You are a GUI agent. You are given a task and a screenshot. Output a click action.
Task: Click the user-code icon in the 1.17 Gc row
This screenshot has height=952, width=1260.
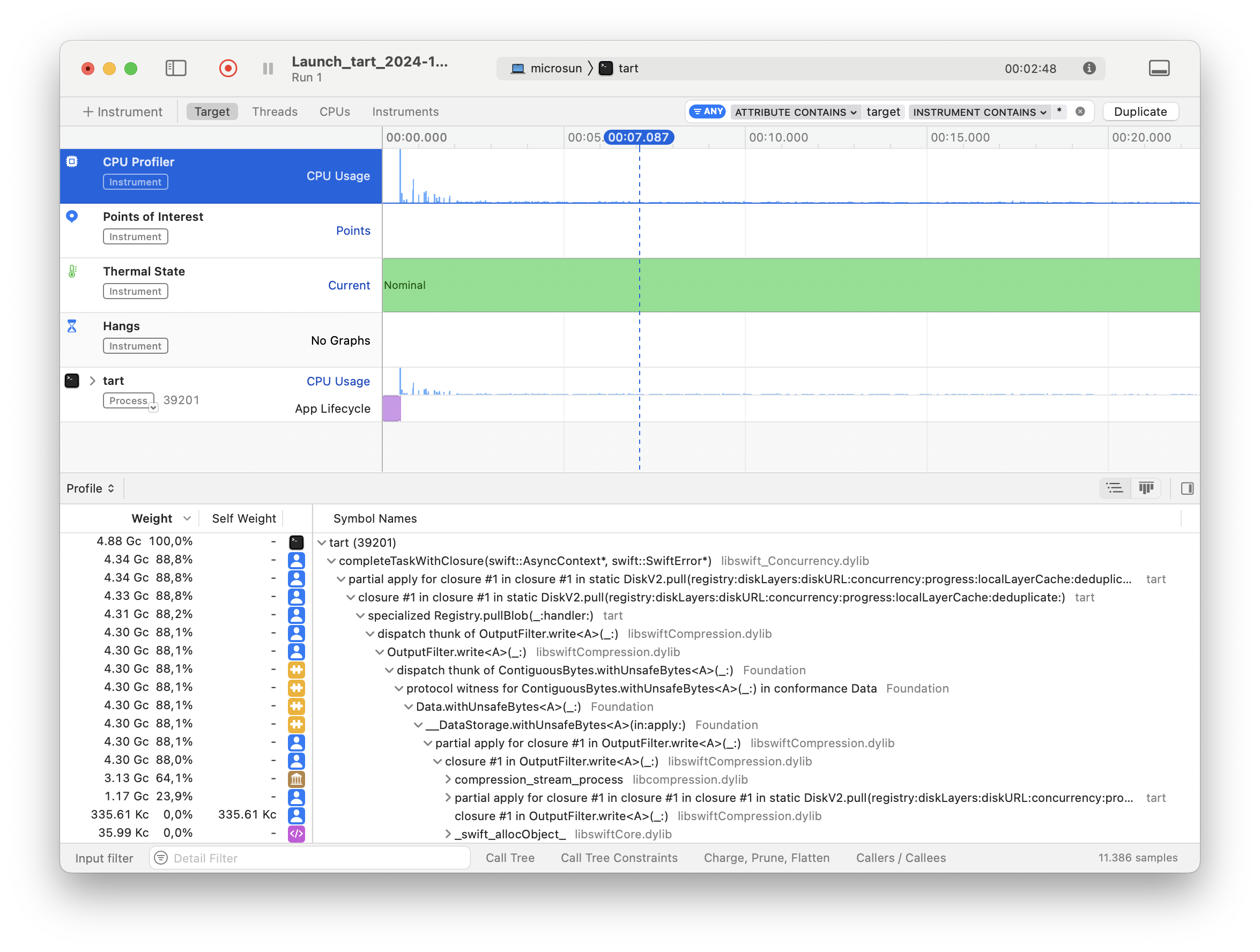click(296, 797)
